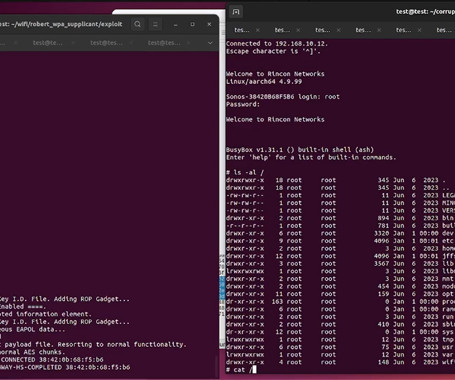This screenshot has width=455, height=380.
Task: Click the size value 410 in listing
Action: (x=383, y=324)
